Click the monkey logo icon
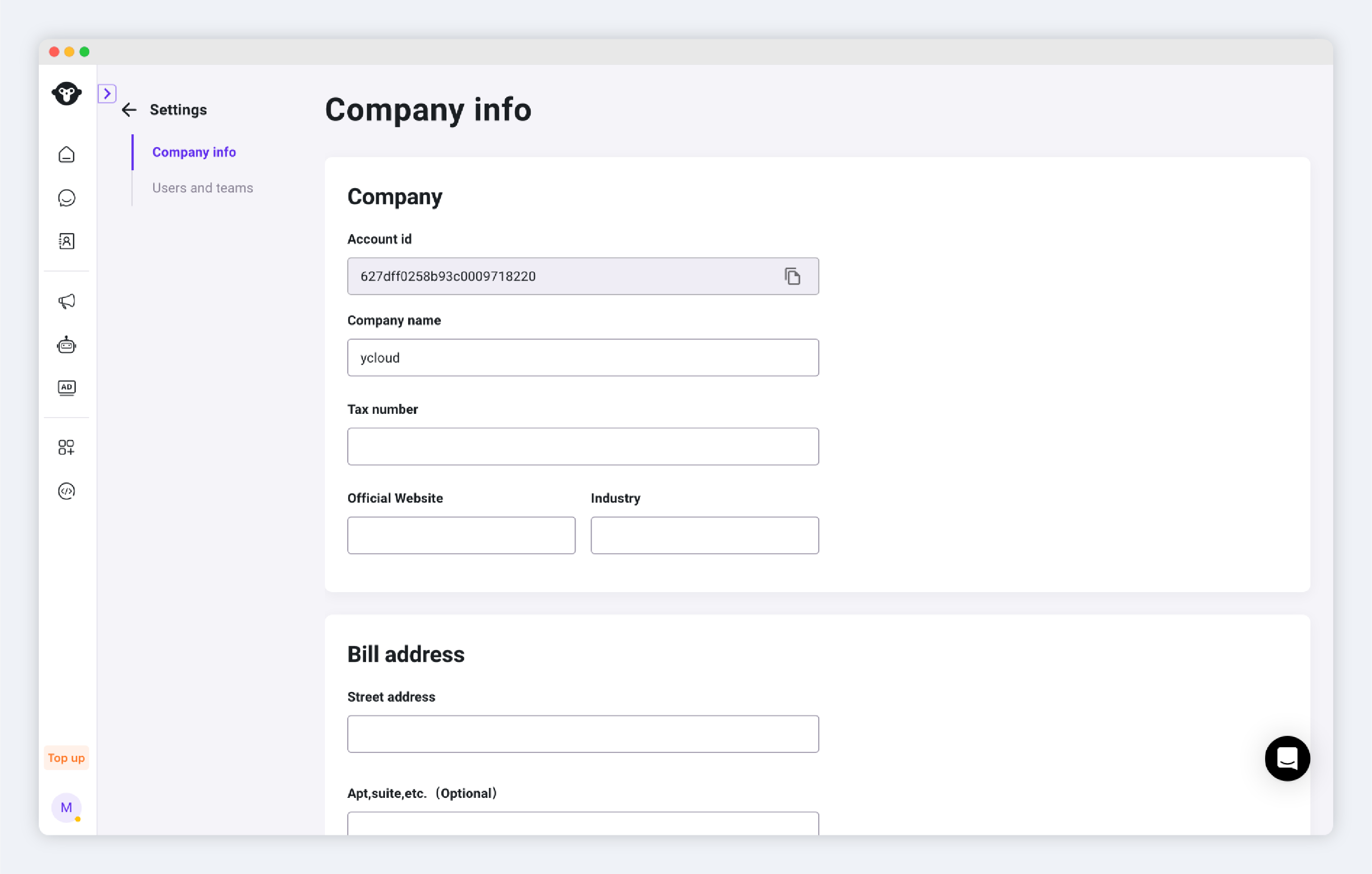 tap(67, 94)
